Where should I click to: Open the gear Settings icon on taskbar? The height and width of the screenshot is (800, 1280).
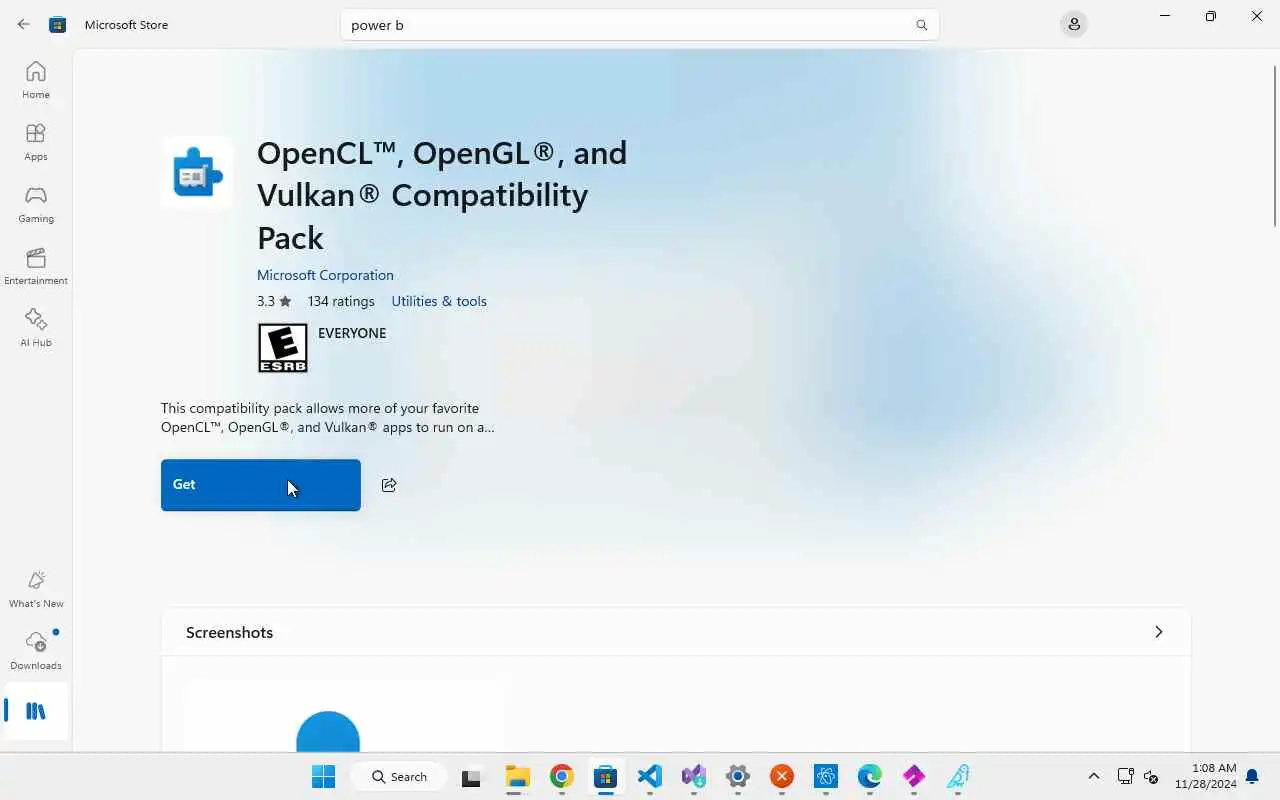pos(738,776)
